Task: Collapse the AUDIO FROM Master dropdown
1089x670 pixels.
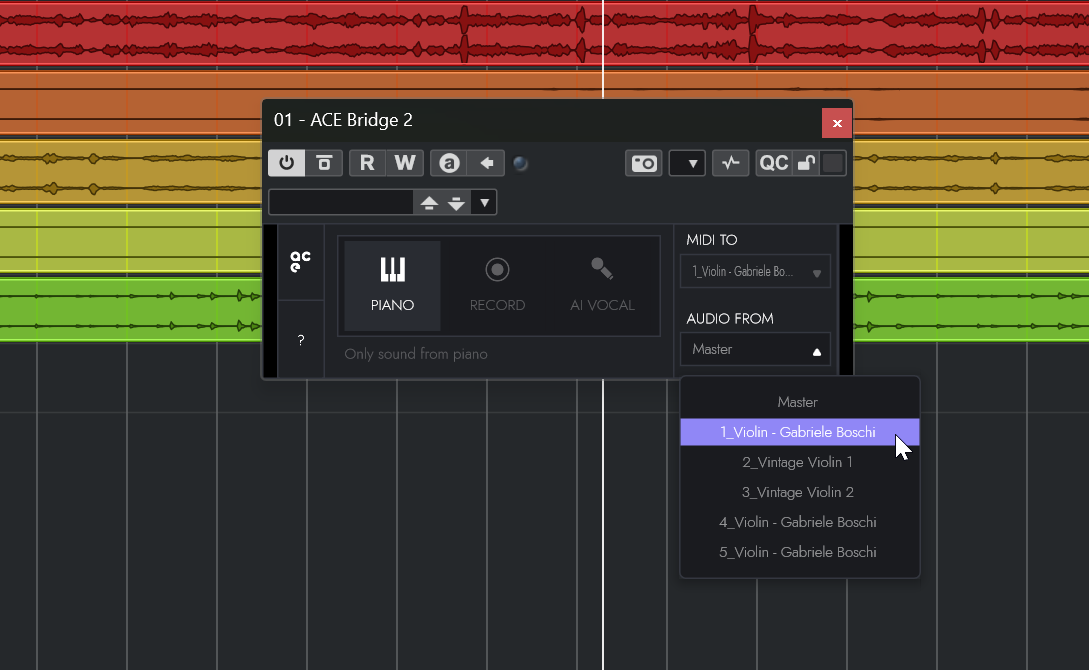Action: 756,349
